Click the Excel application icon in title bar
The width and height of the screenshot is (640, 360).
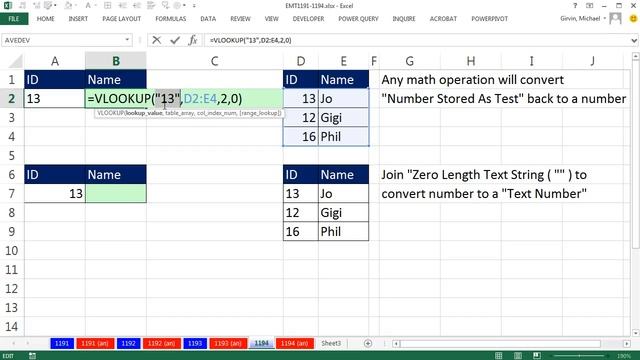[8, 6]
